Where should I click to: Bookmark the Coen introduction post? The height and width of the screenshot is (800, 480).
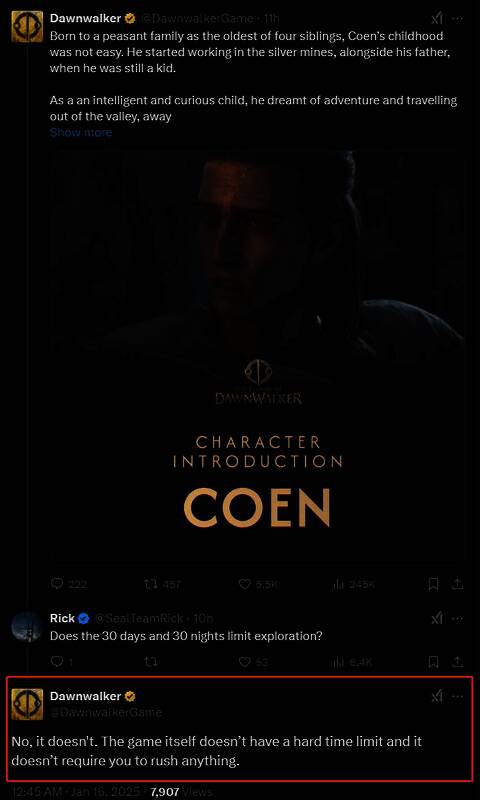pos(434,584)
